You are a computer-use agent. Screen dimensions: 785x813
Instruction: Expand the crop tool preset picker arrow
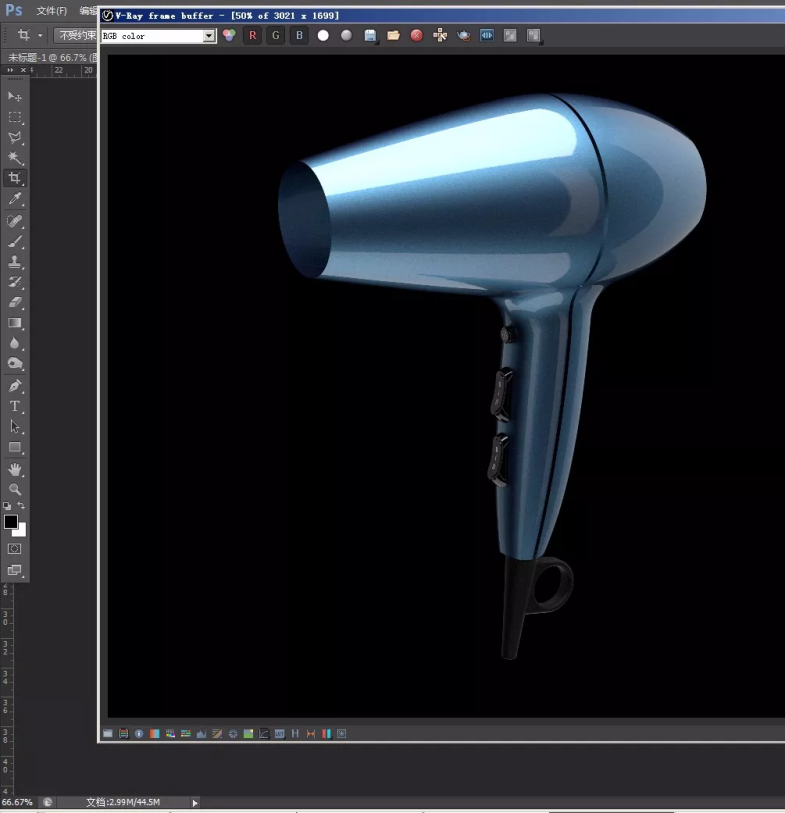click(x=40, y=35)
